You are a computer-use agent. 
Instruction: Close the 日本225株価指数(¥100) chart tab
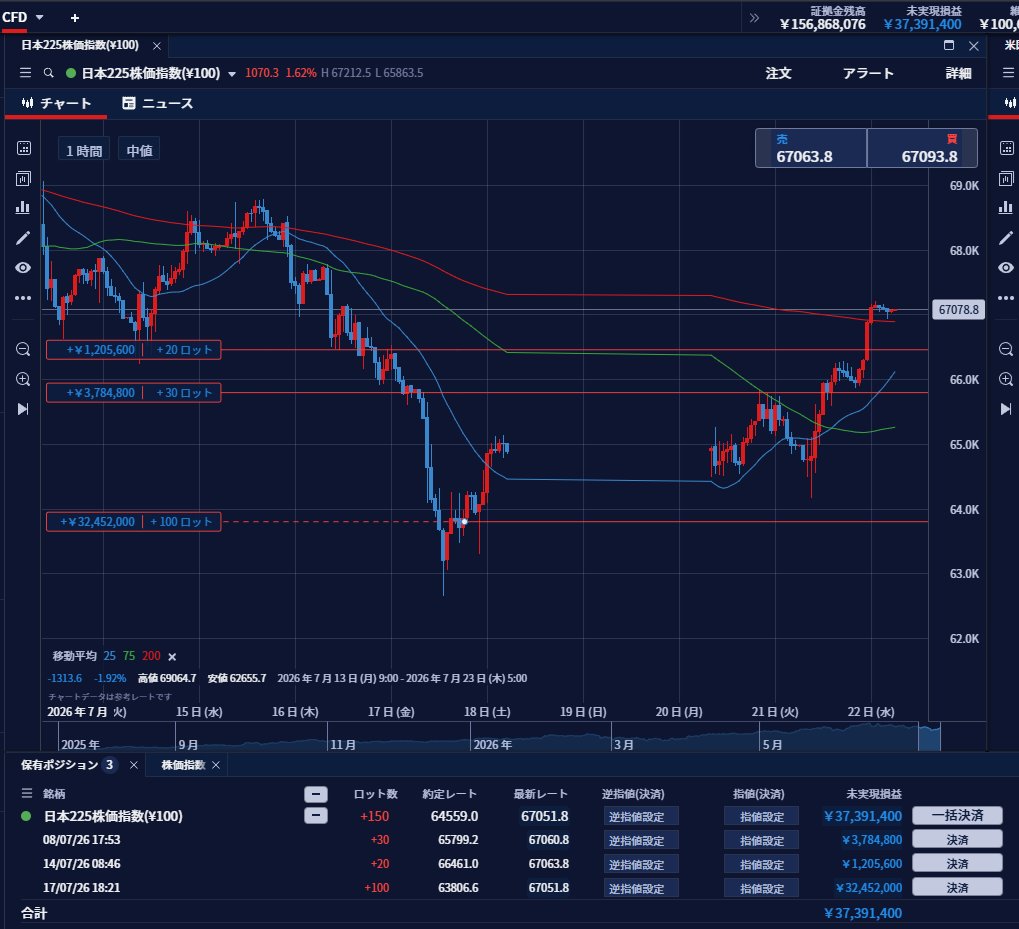(x=157, y=45)
